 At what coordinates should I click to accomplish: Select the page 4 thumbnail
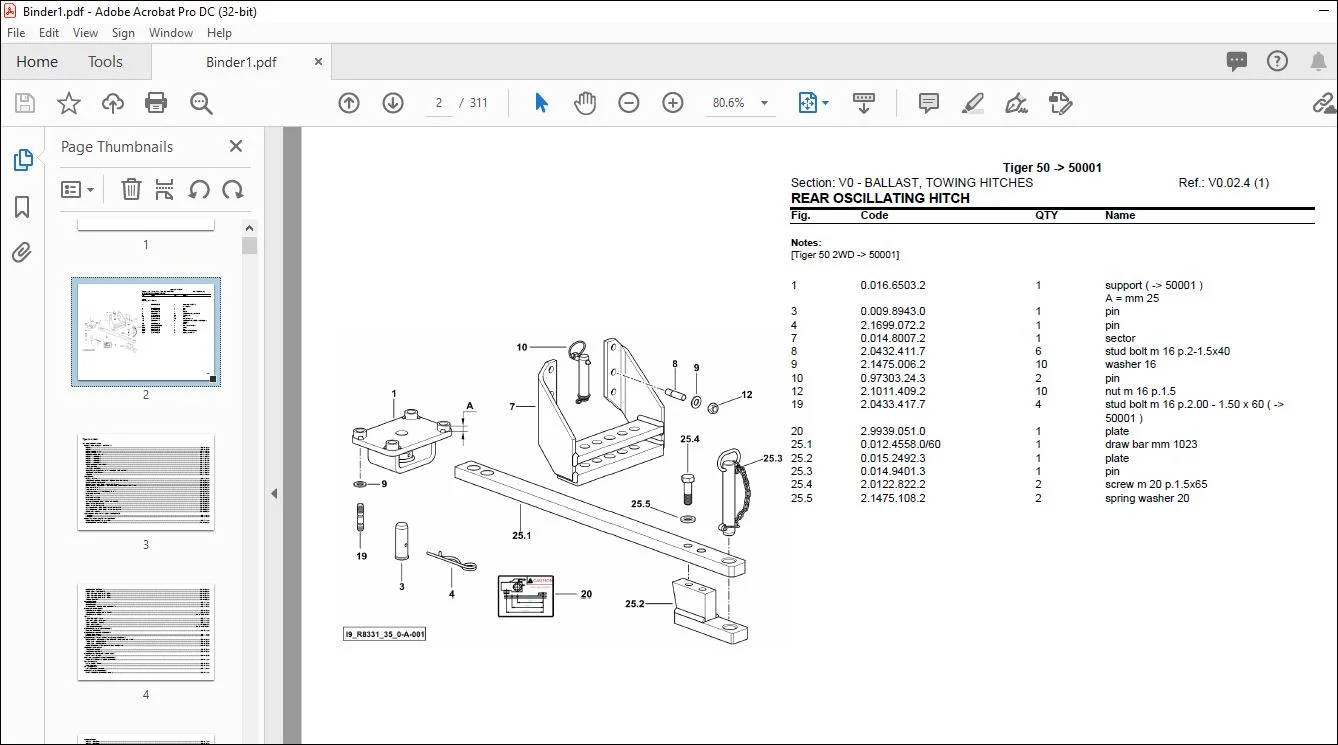point(146,632)
